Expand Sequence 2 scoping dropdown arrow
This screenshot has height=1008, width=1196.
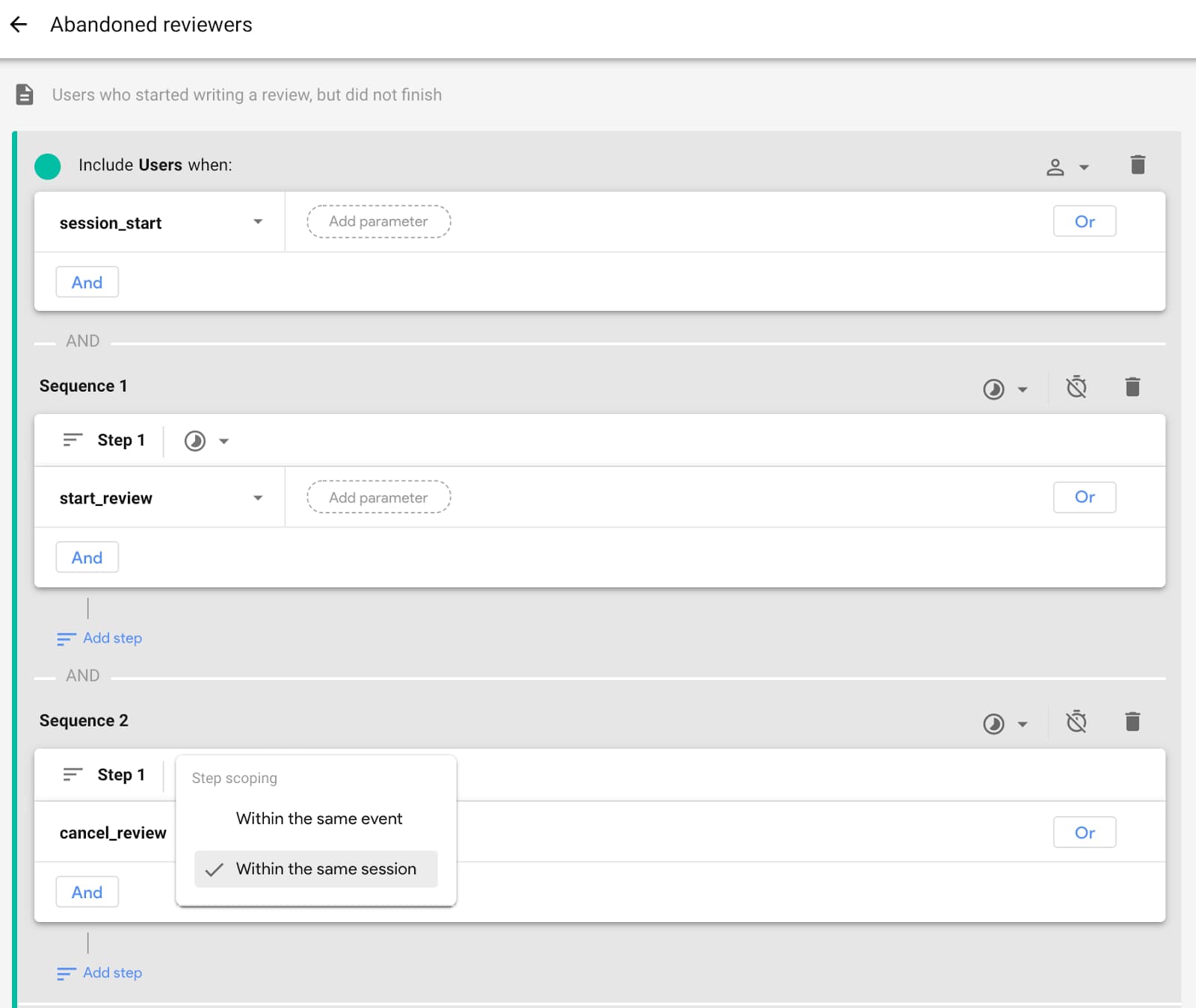point(1023,724)
